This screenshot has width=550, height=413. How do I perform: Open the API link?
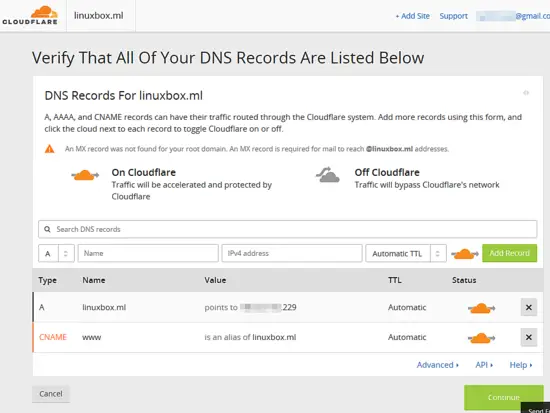click(x=484, y=365)
